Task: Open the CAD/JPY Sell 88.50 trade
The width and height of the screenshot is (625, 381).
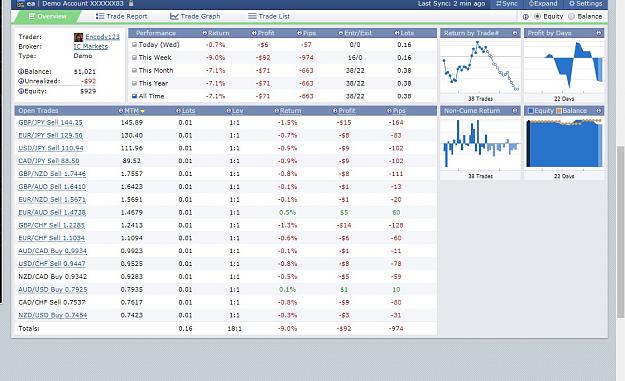Action: click(x=49, y=161)
